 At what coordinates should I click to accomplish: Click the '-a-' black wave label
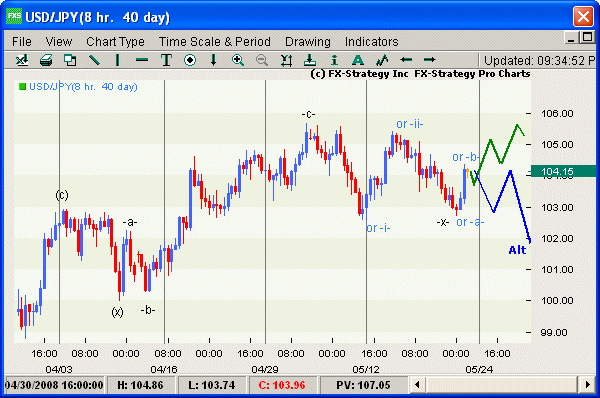[130, 222]
